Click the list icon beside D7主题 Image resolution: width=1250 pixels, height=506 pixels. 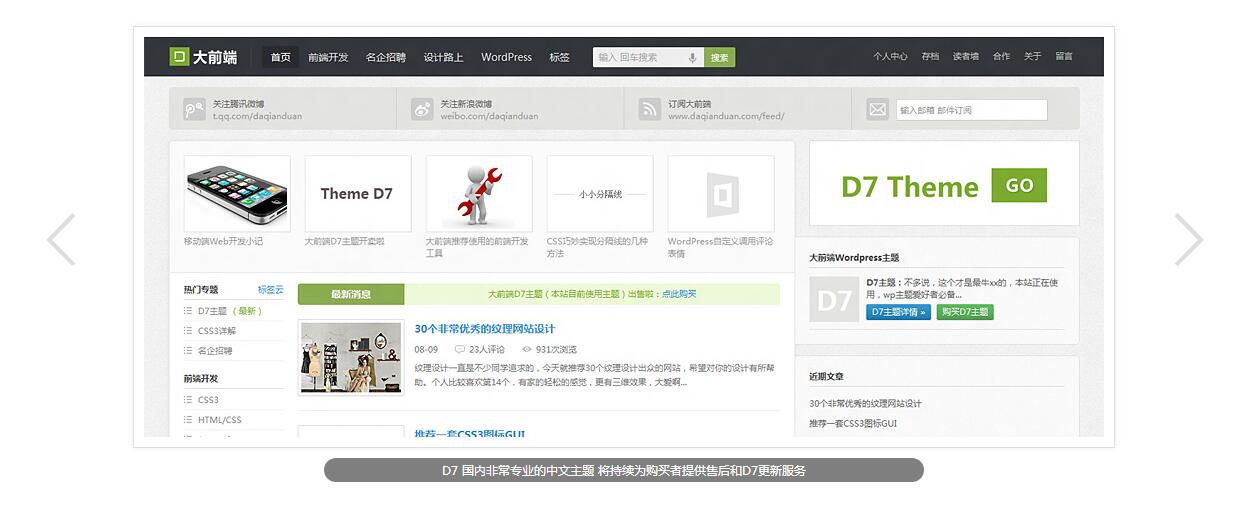point(188,311)
